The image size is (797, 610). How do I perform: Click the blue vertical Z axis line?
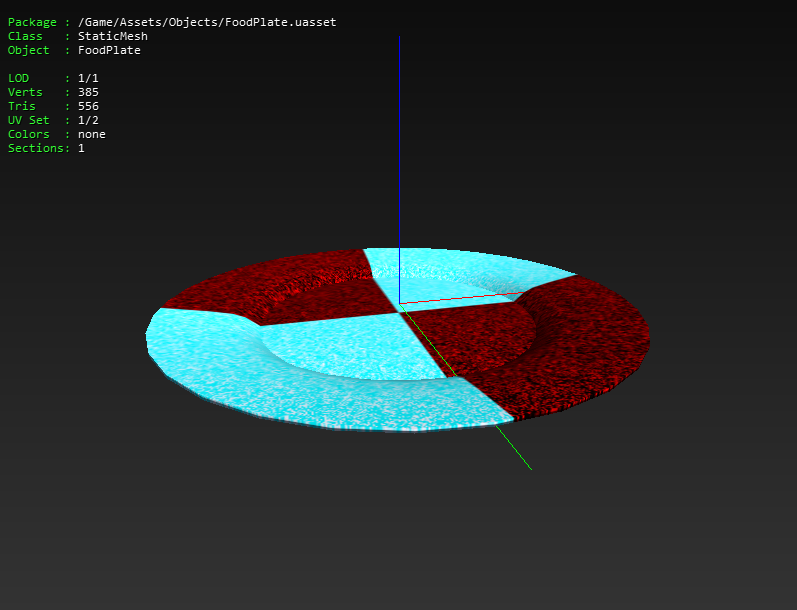[400, 170]
